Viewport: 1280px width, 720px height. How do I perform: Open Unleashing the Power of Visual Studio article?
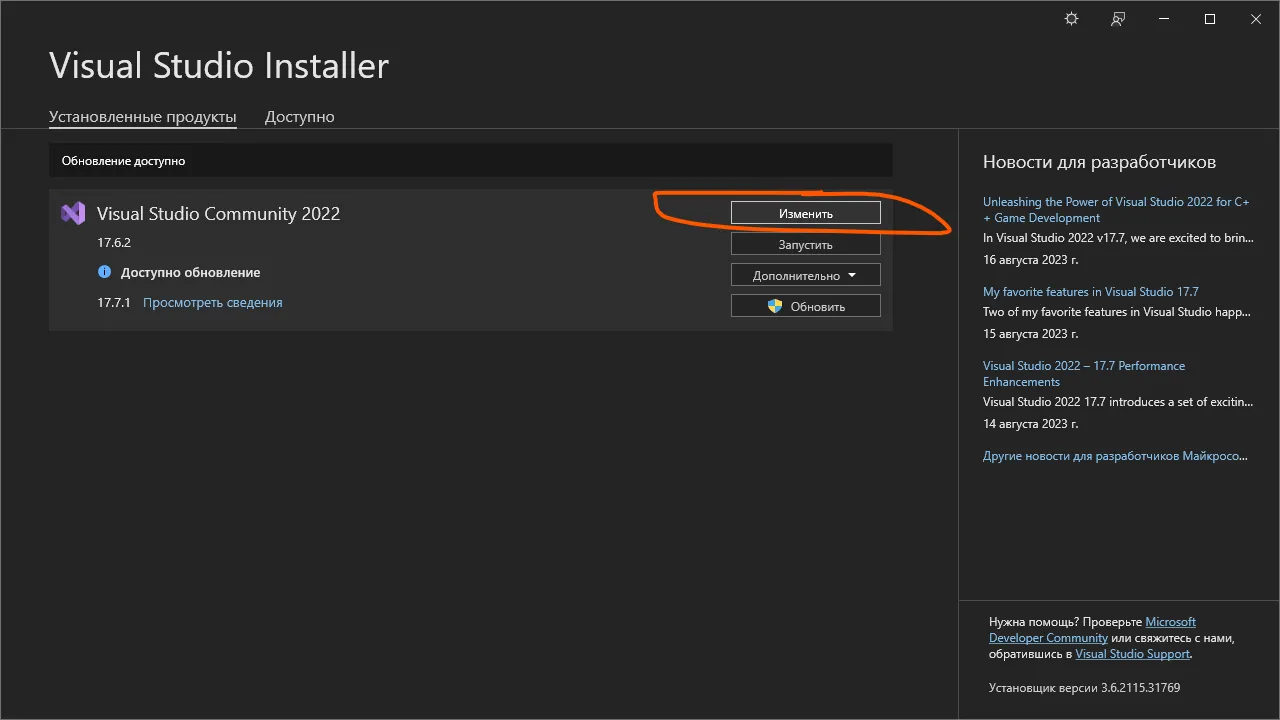pos(1116,209)
